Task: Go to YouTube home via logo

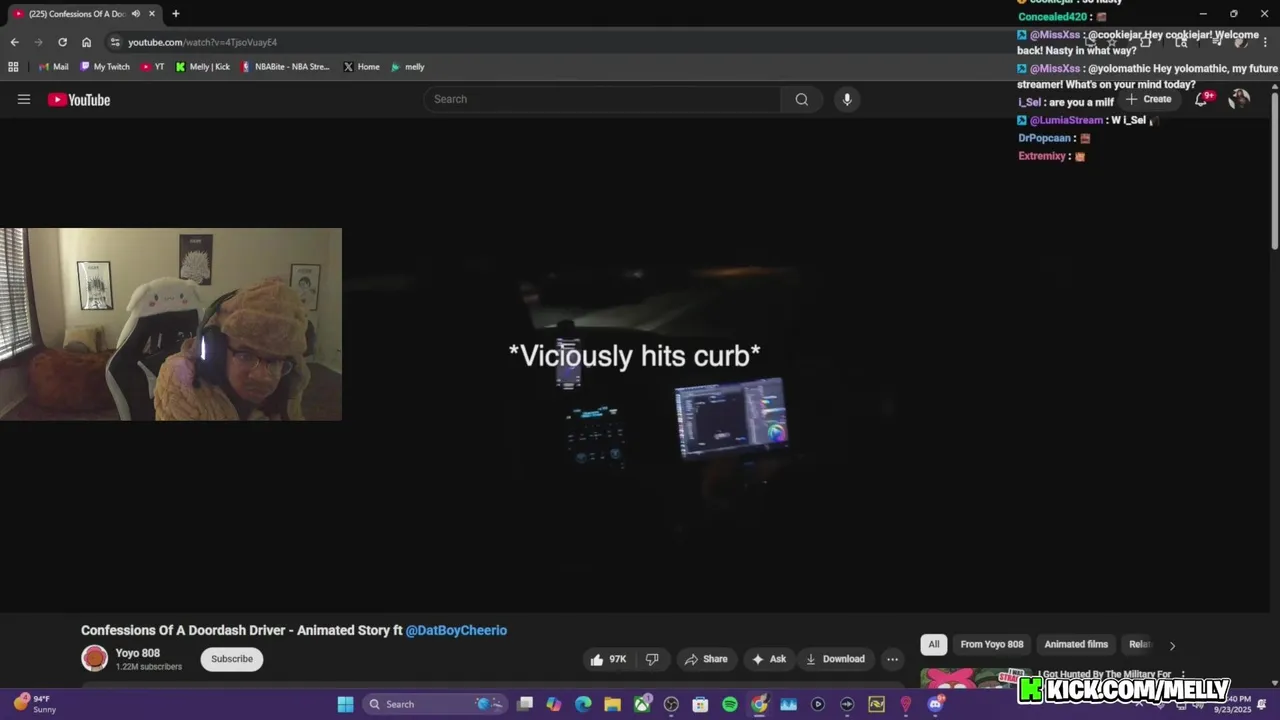Action: click(79, 99)
